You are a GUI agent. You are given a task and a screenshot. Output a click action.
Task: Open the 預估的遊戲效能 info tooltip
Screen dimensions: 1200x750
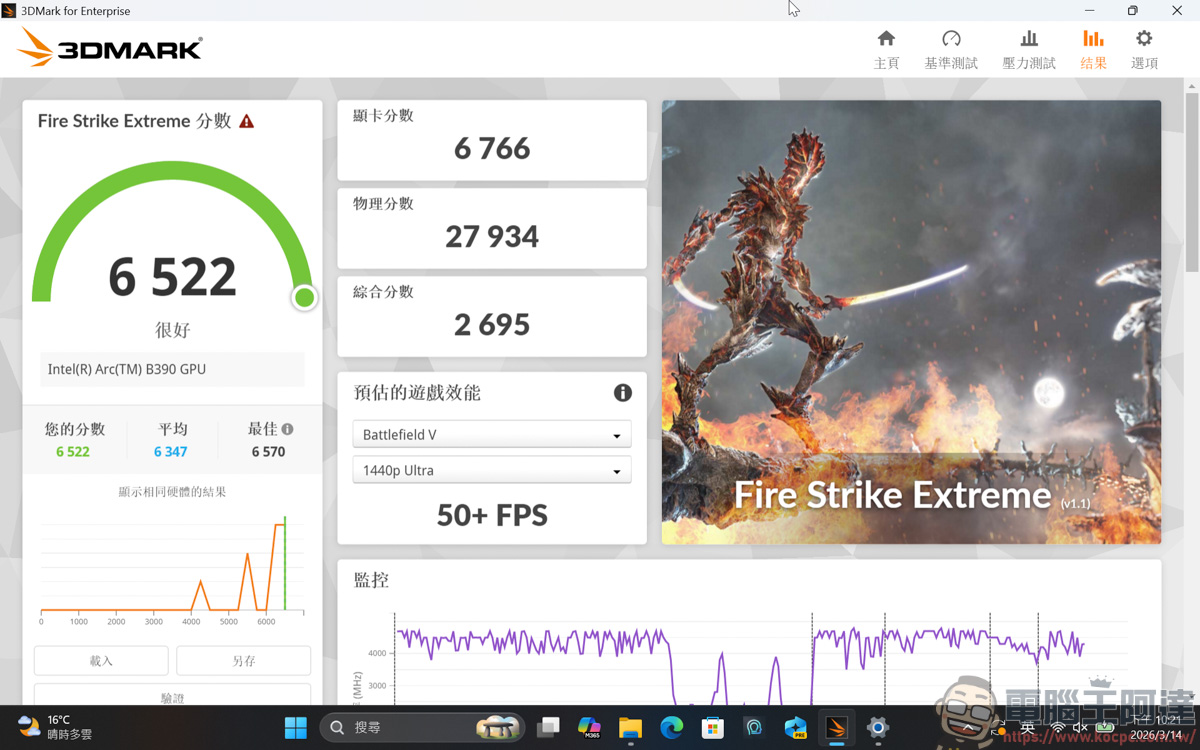622,393
